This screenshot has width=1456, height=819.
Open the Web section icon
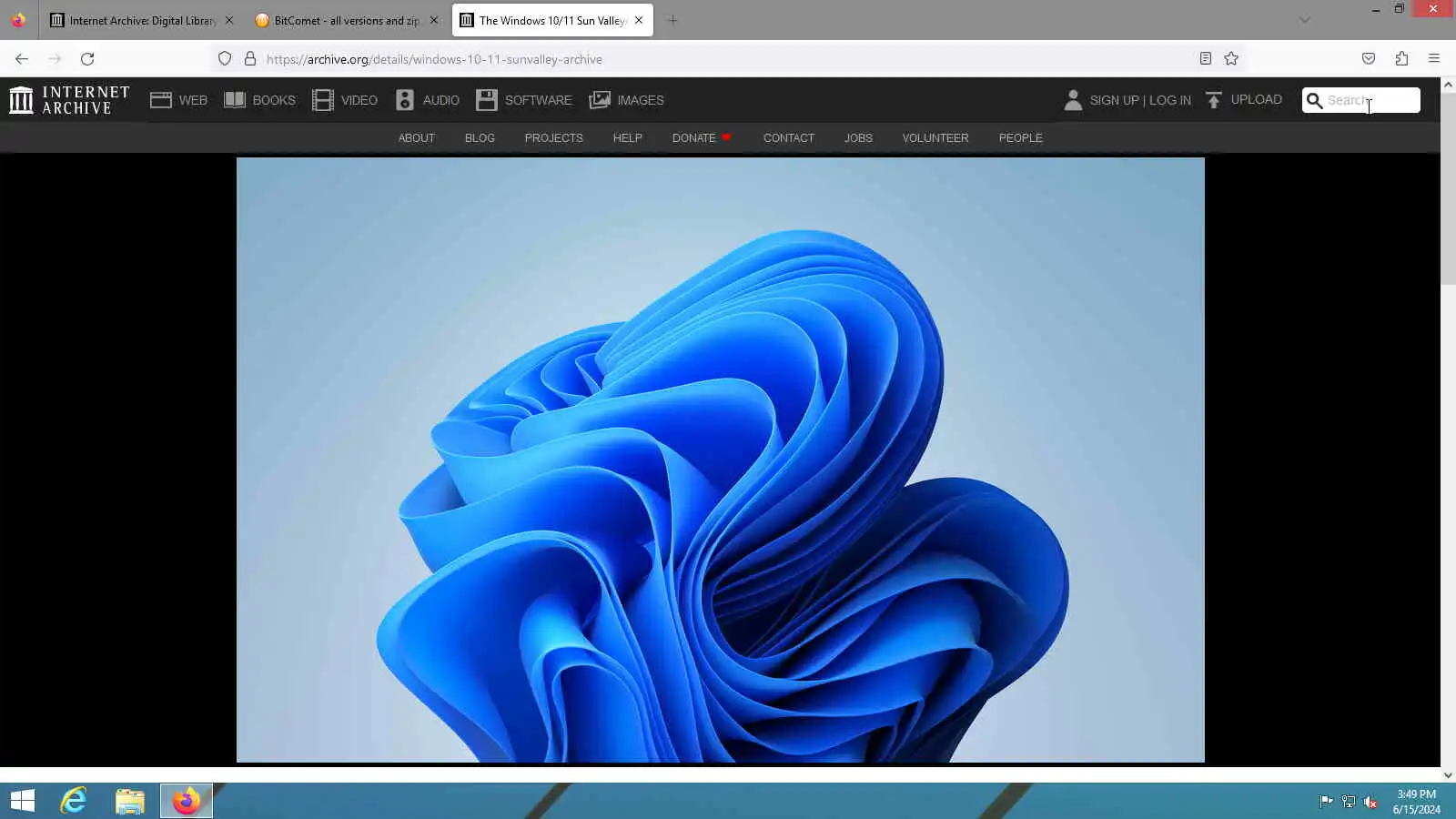(161, 100)
